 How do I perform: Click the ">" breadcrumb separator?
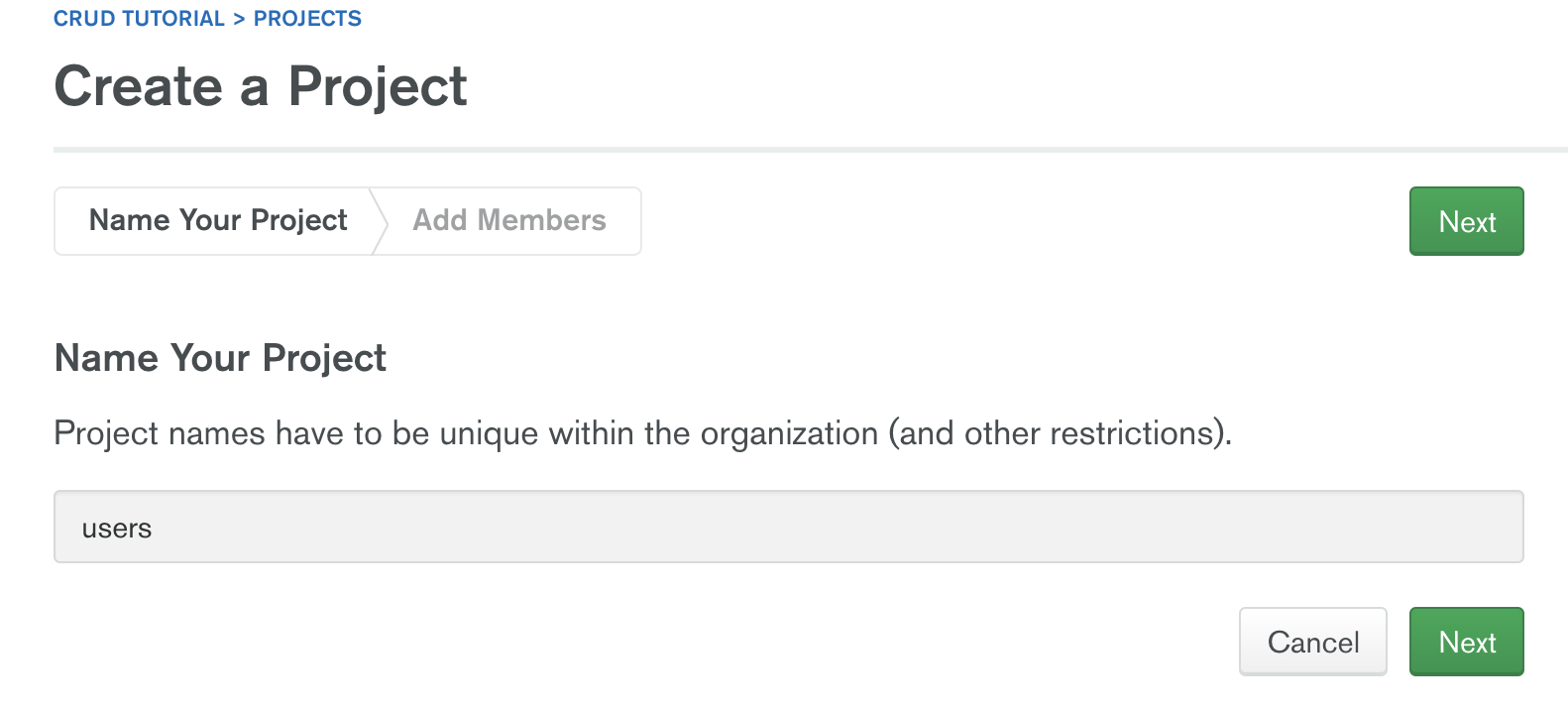pos(239,19)
